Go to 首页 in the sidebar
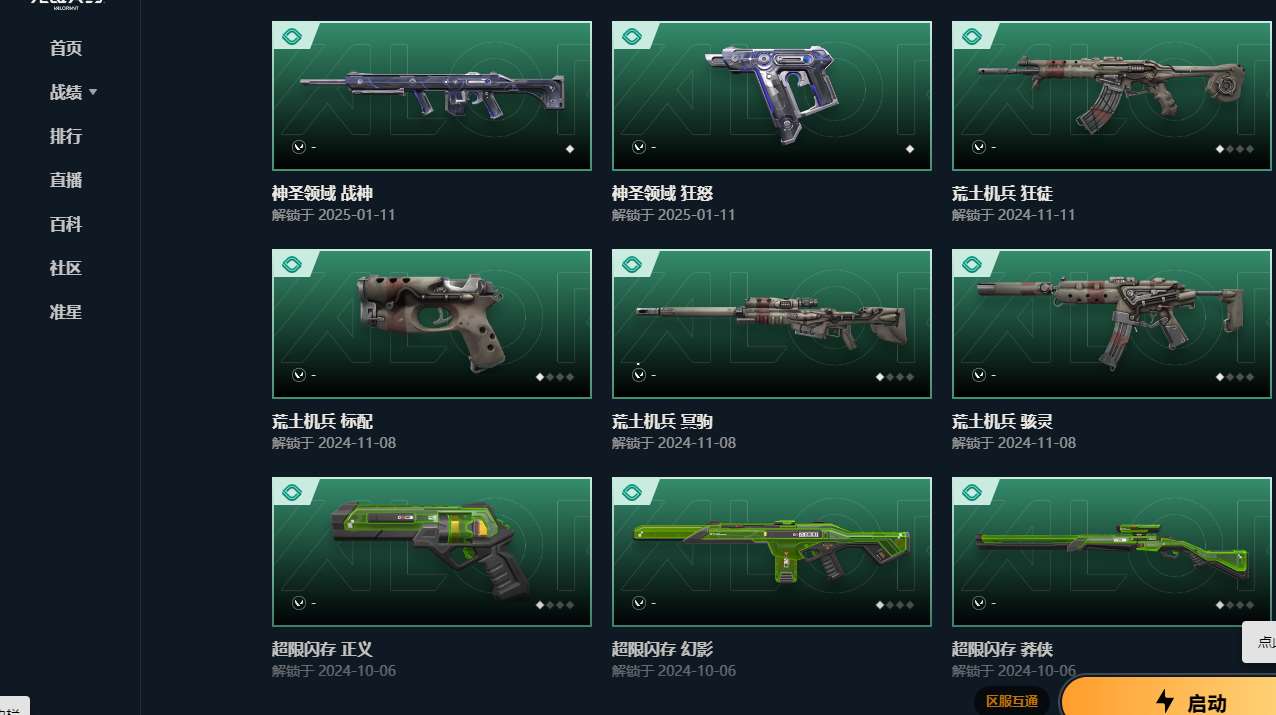The width and height of the screenshot is (1276, 715). (66, 48)
